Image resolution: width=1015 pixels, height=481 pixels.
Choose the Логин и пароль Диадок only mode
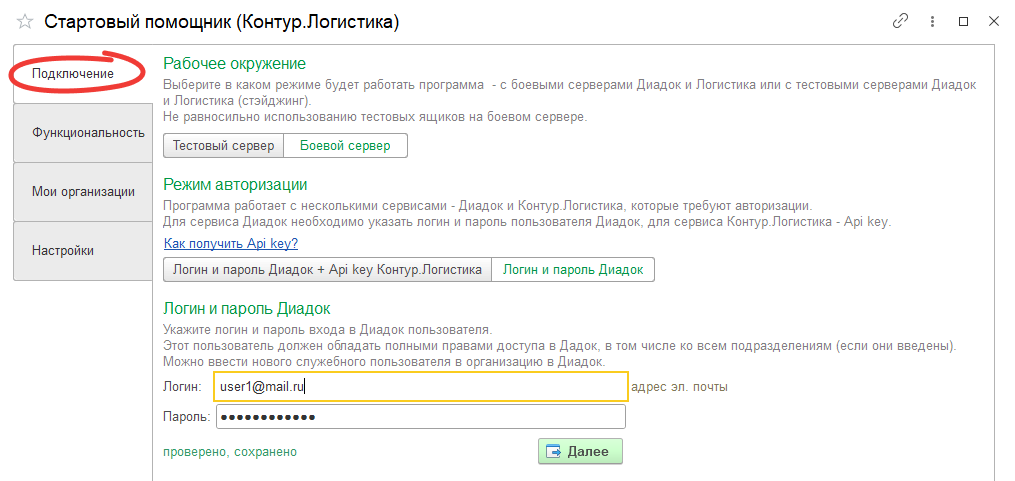[x=574, y=270]
